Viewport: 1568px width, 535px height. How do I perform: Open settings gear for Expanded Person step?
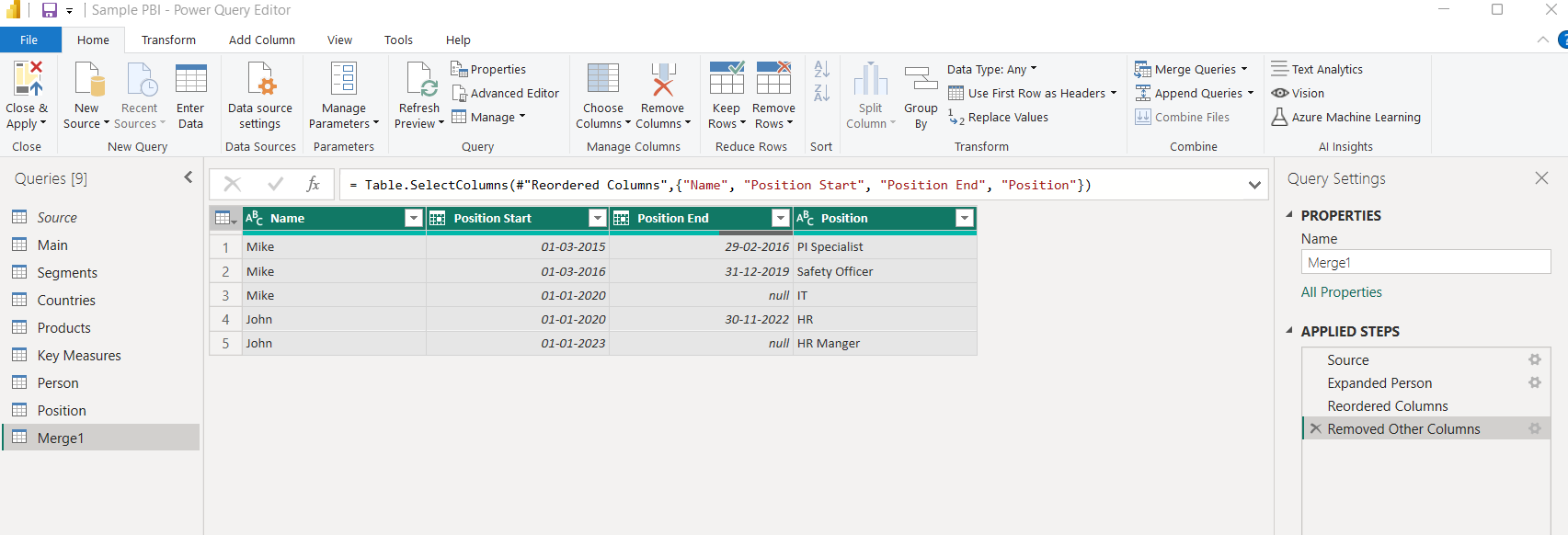[1534, 382]
